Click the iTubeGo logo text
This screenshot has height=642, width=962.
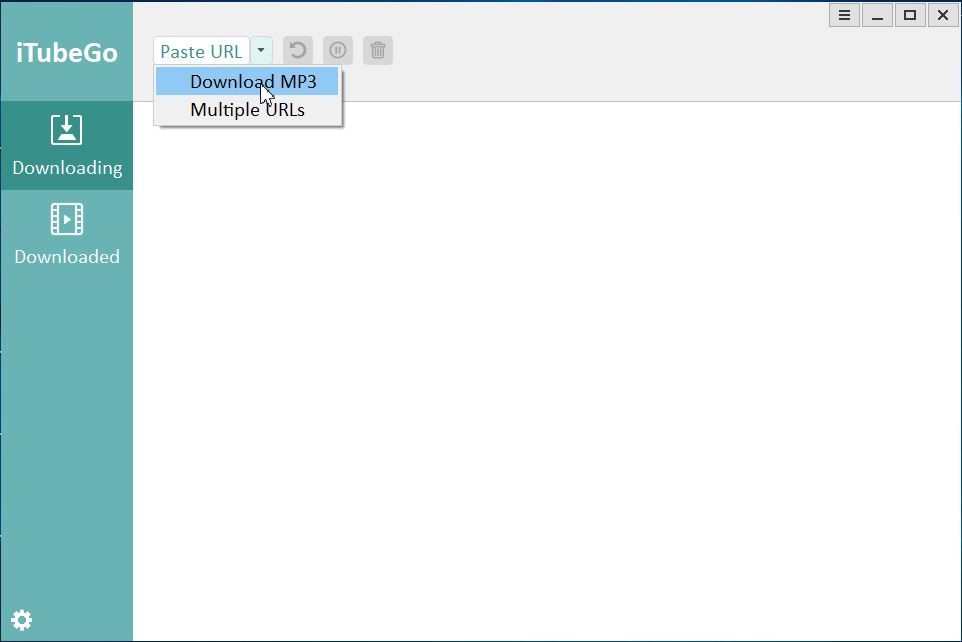pos(66,53)
